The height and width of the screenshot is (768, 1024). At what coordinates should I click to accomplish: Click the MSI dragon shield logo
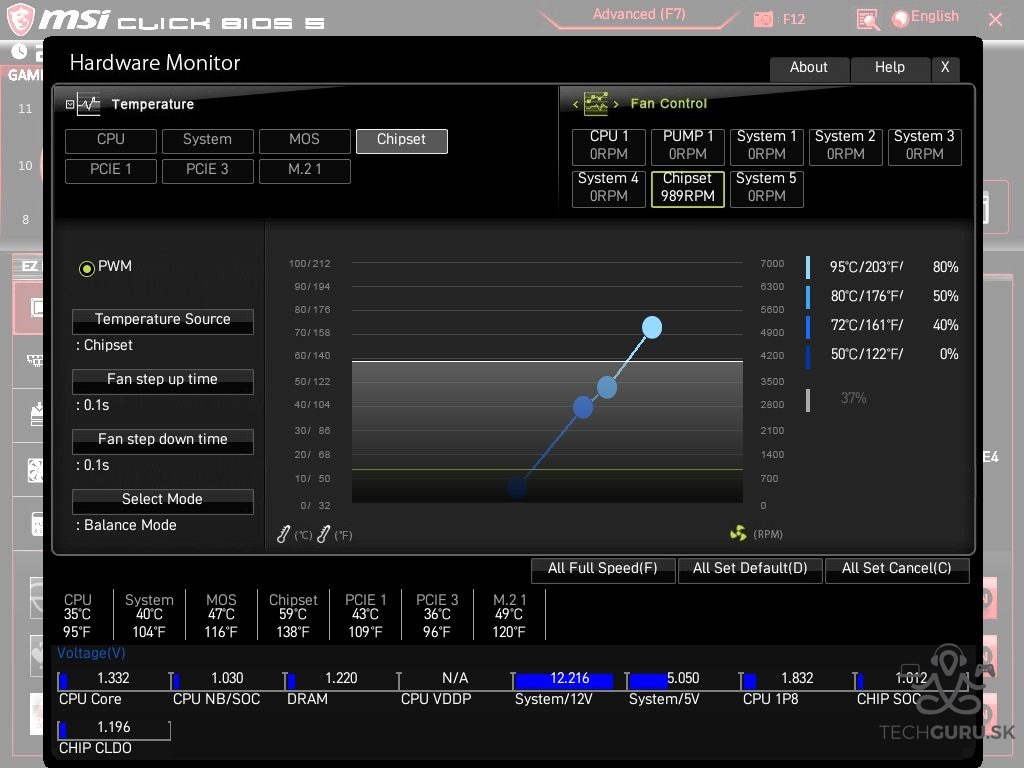coord(20,18)
